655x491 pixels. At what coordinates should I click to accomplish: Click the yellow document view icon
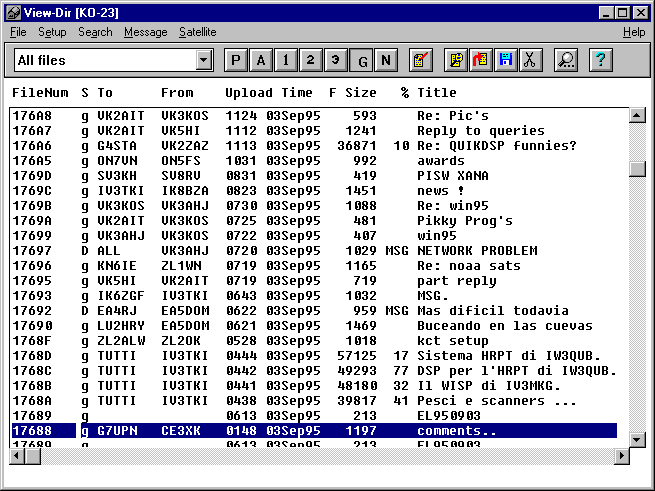[x=456, y=60]
